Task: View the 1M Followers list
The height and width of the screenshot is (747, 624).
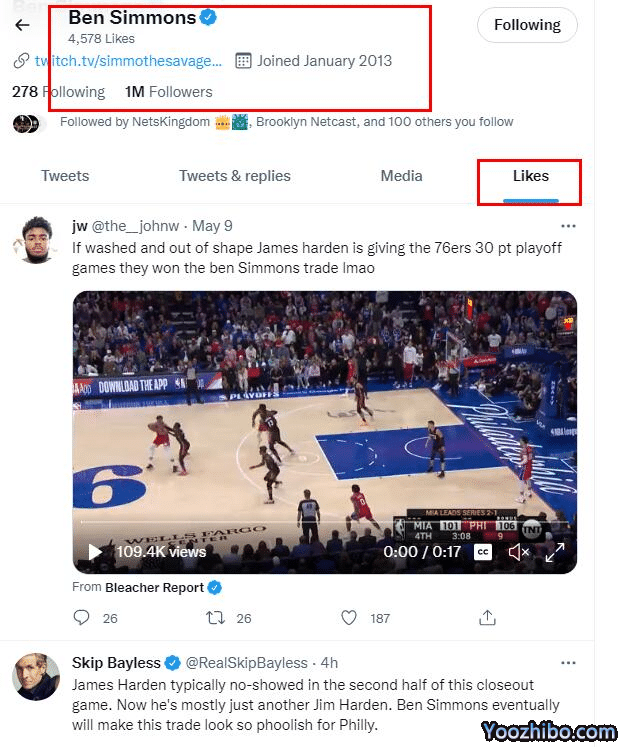Action: coord(169,92)
